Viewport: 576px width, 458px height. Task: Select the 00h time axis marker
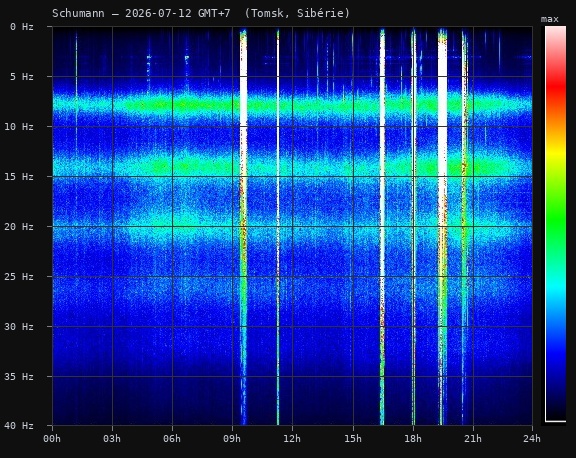point(52,439)
